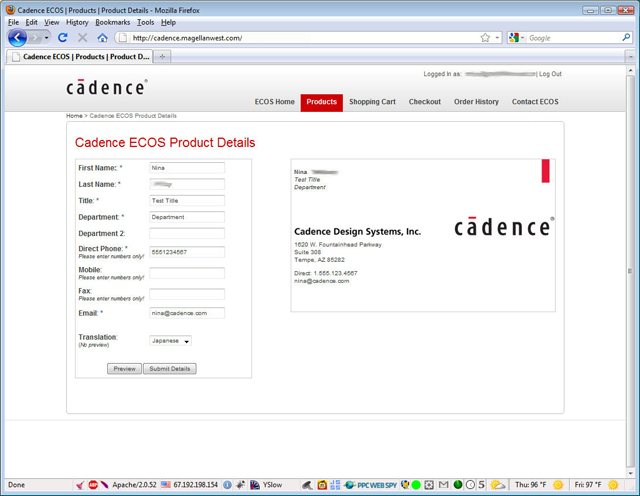Image resolution: width=640 pixels, height=496 pixels.
Task: Go back with the browser Back arrow
Action: [18, 38]
